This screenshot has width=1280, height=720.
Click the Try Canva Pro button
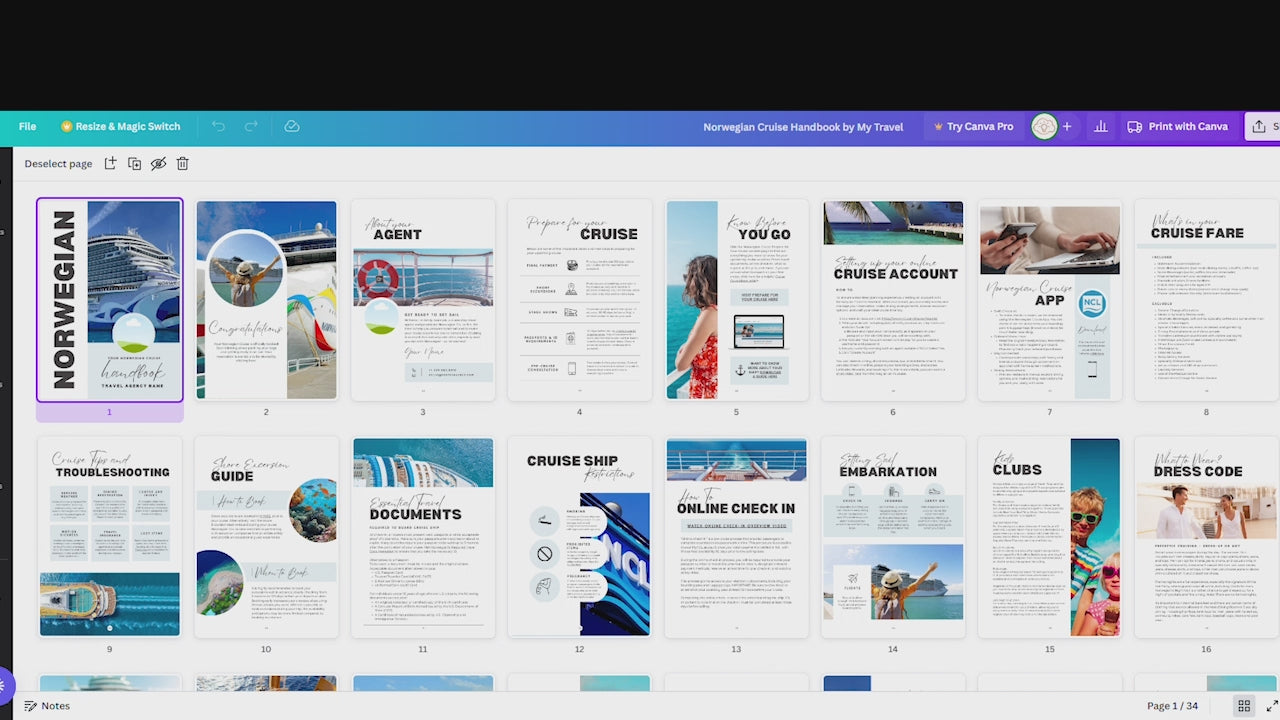[973, 127]
